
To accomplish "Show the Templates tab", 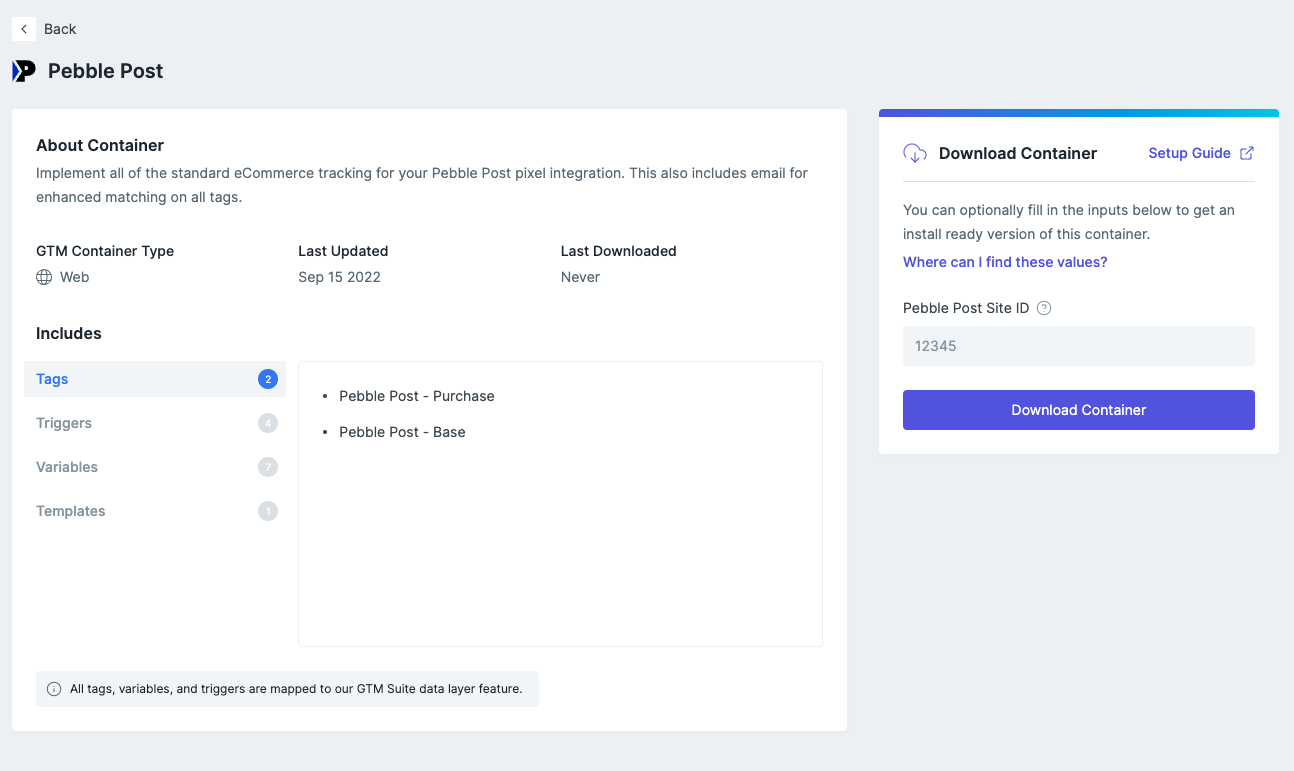I will (x=155, y=511).
